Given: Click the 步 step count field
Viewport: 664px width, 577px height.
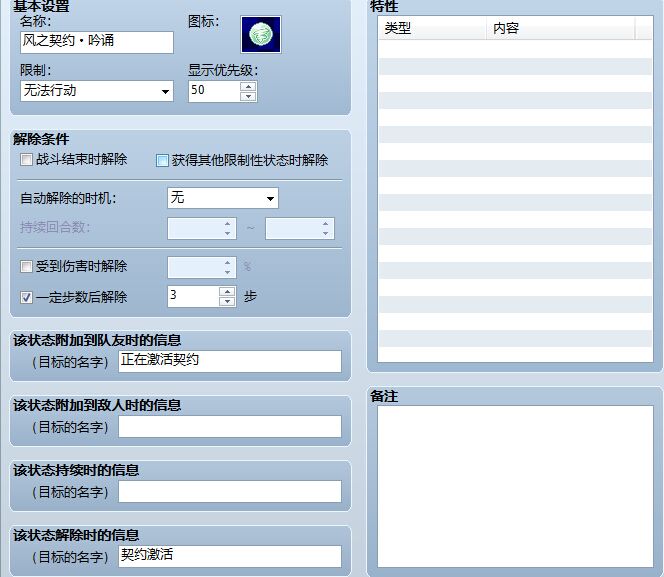Looking at the screenshot, I should click(x=194, y=296).
